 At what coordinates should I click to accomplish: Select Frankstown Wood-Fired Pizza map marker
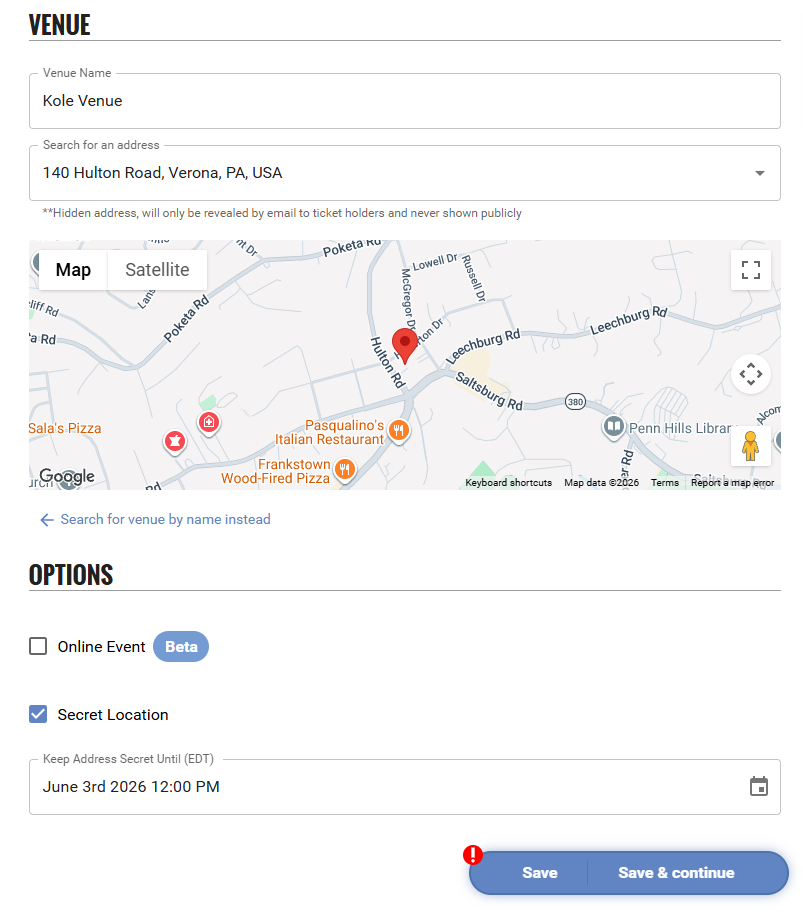click(345, 470)
